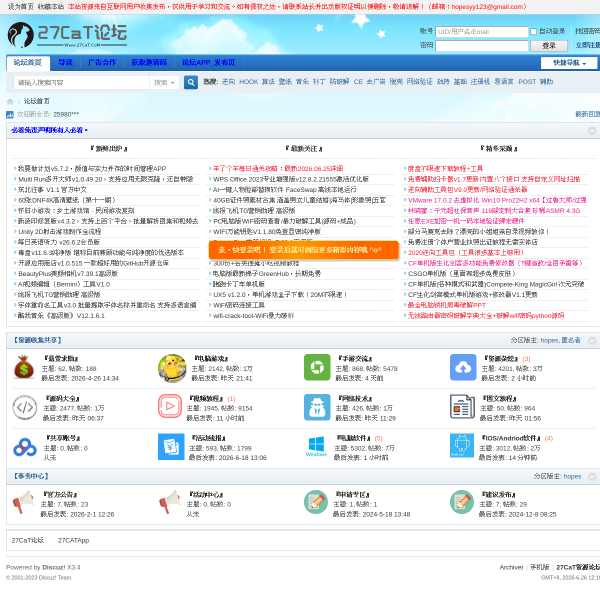Screen dimensions: 600x600
Task: Open thread '东北往事 V1.1 官方中文'
Action: coord(52,190)
